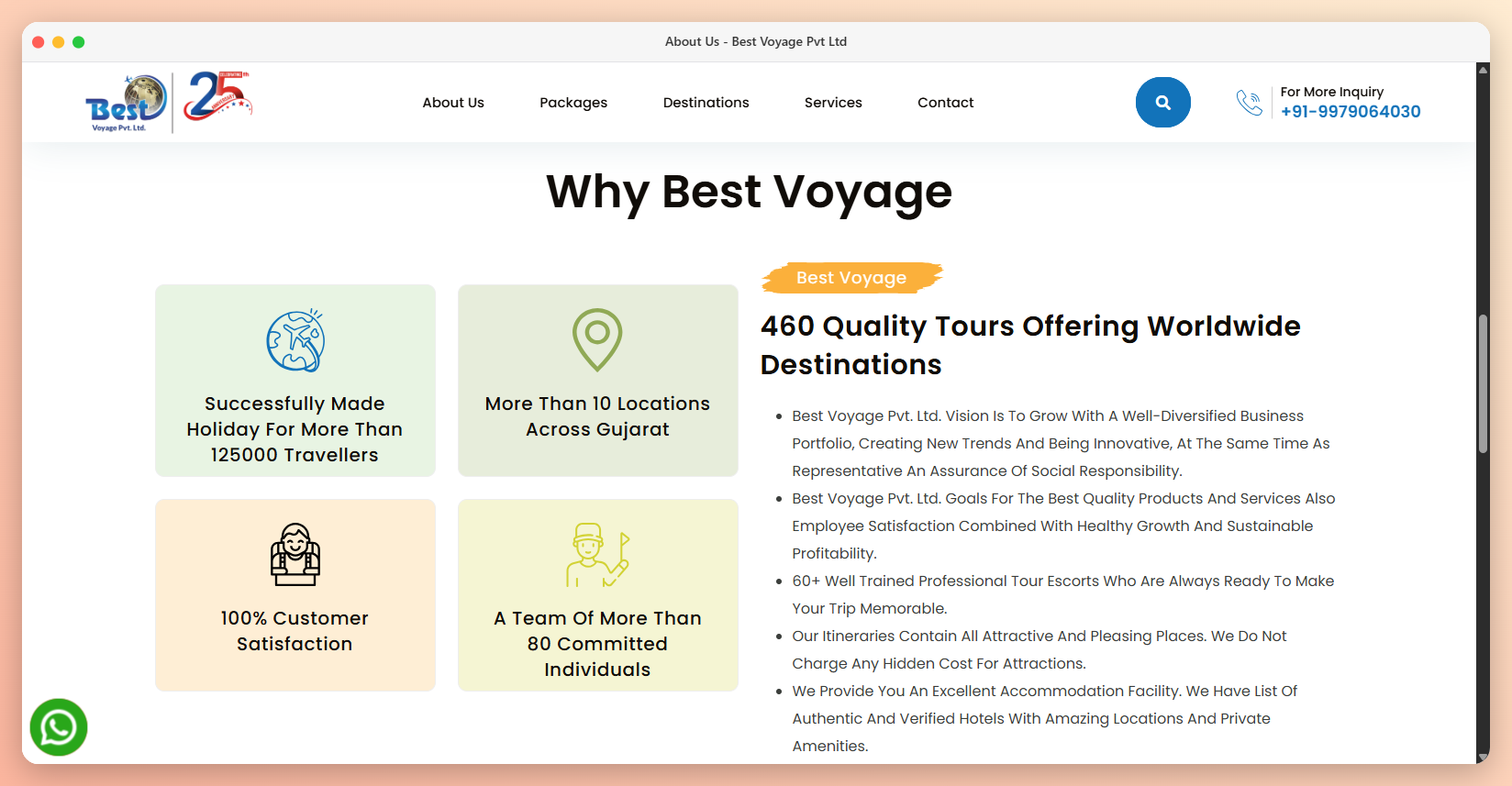Click the red close window dot
Viewport: 1512px width, 786px height.
tap(38, 42)
